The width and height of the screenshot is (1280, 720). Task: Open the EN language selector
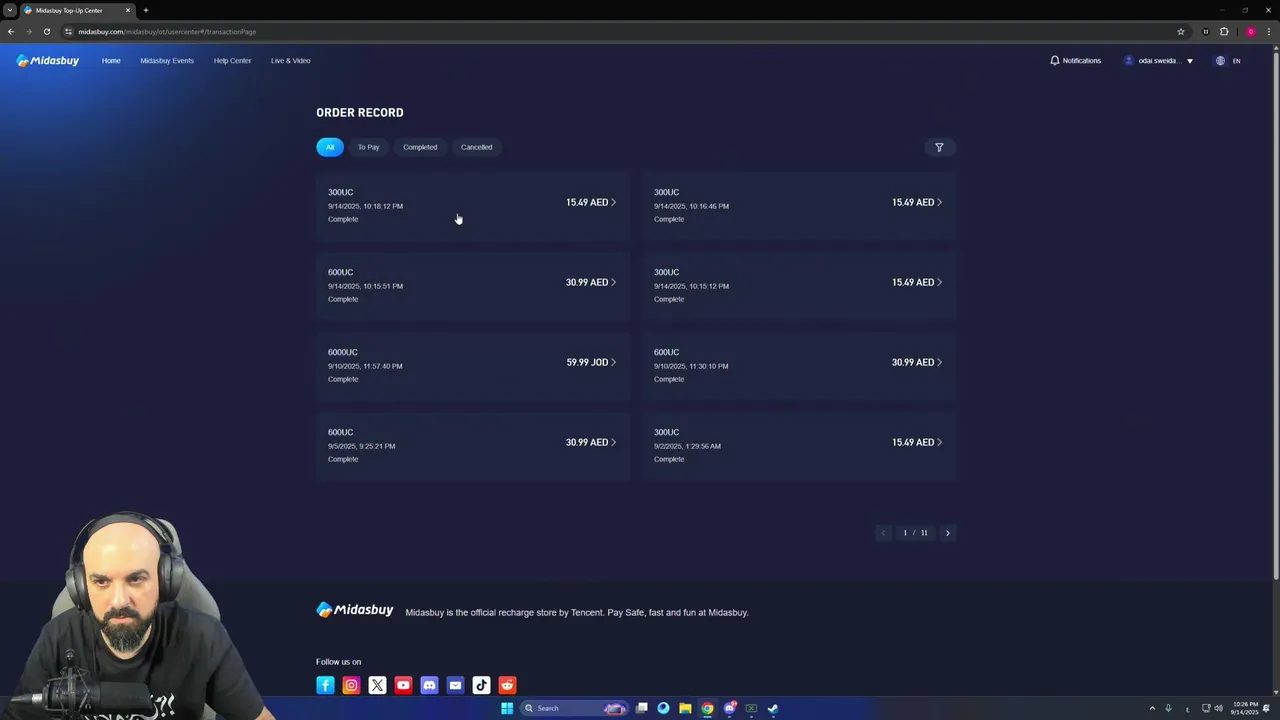click(x=1236, y=60)
